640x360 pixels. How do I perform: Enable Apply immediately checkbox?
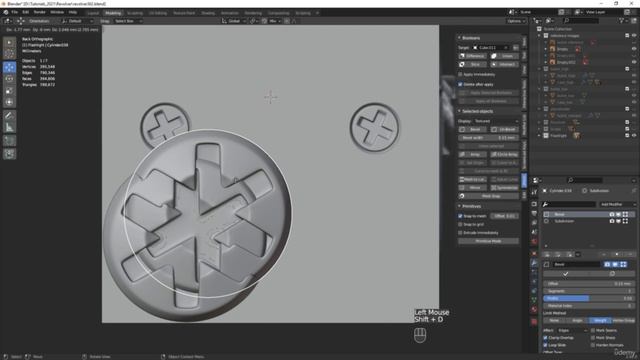[460, 75]
